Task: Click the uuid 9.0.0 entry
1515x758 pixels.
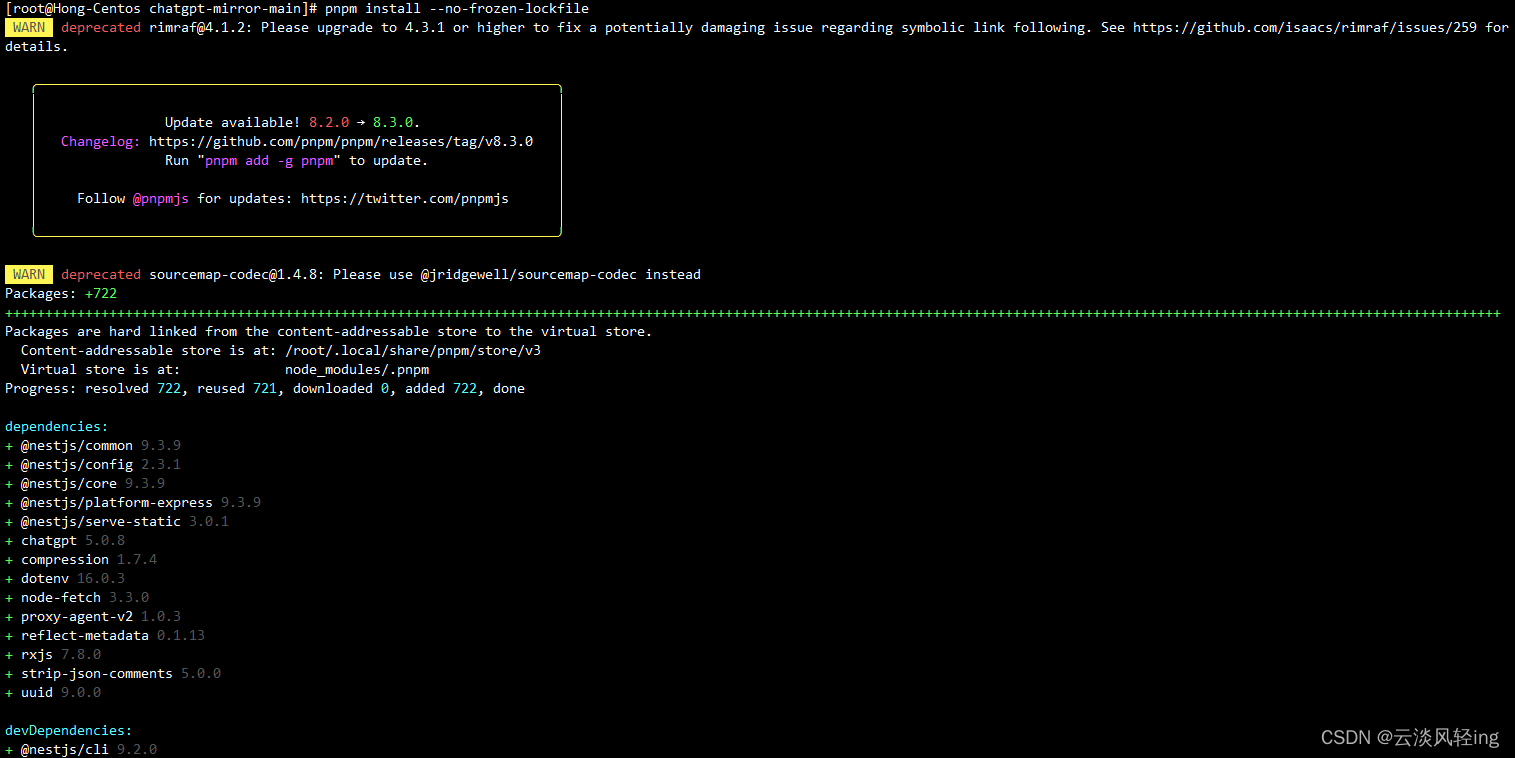Action: [53, 692]
